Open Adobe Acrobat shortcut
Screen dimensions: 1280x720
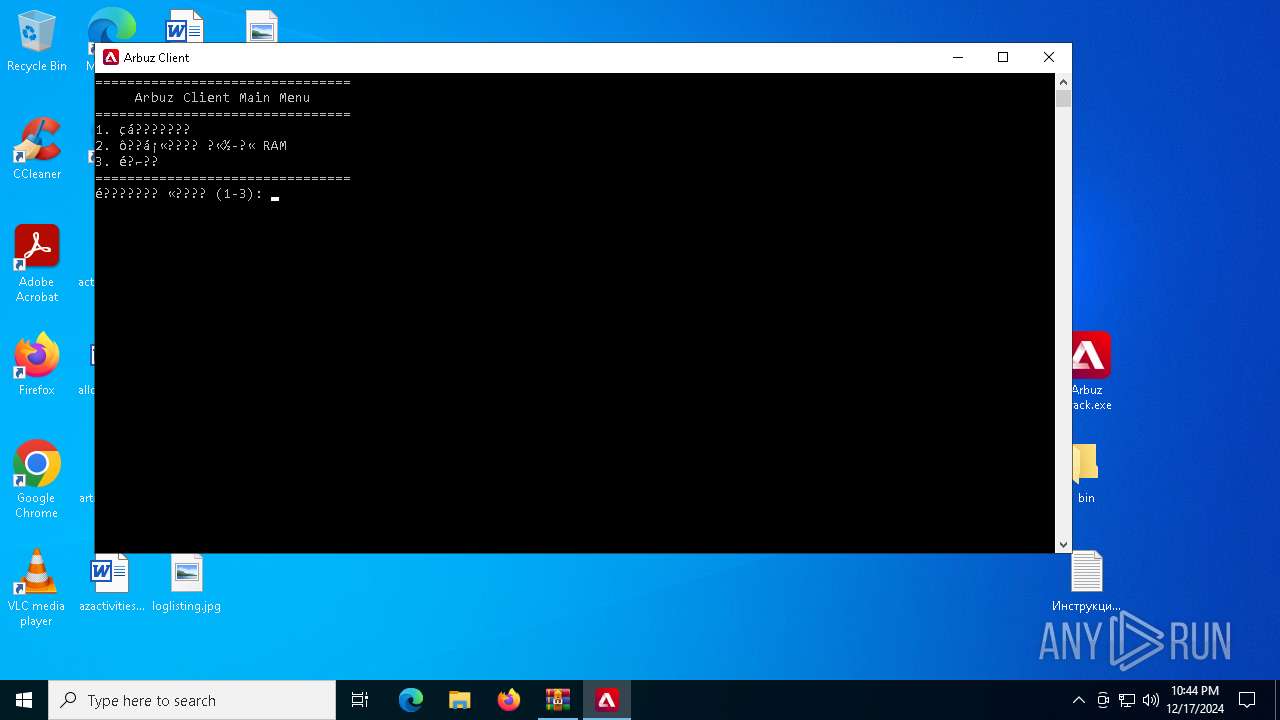37,264
